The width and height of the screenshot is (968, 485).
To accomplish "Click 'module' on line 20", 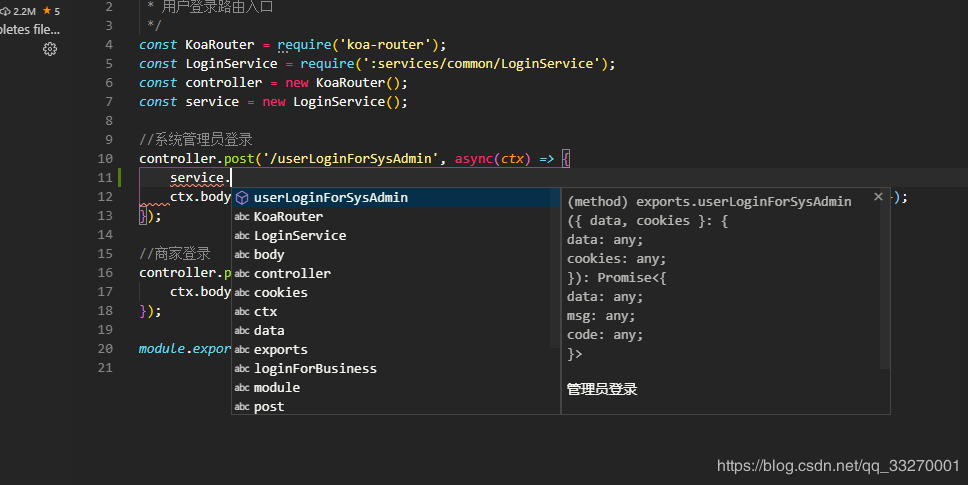I will coord(162,349).
